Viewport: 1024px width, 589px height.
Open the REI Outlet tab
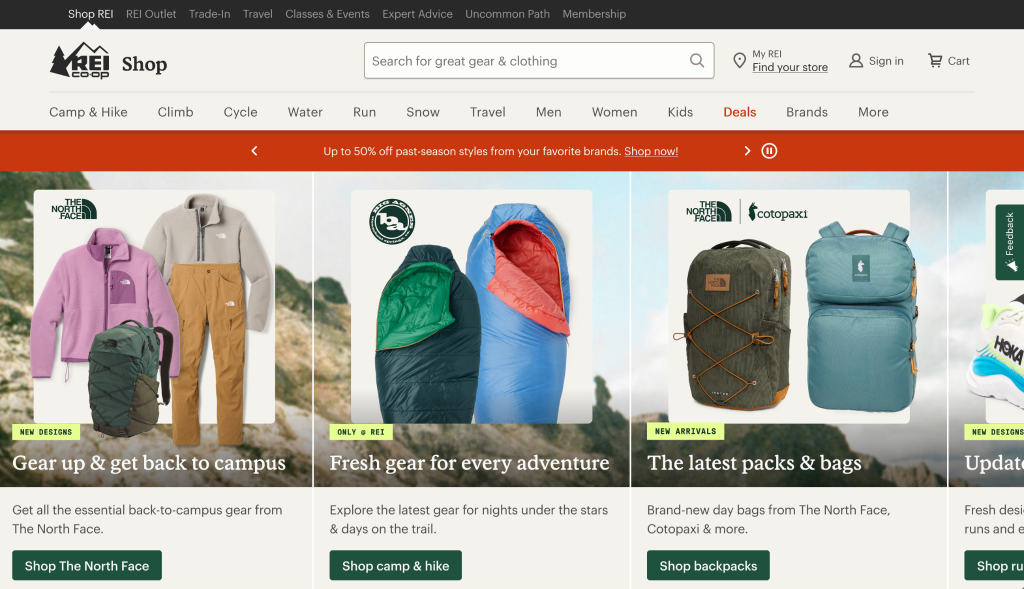coord(151,14)
